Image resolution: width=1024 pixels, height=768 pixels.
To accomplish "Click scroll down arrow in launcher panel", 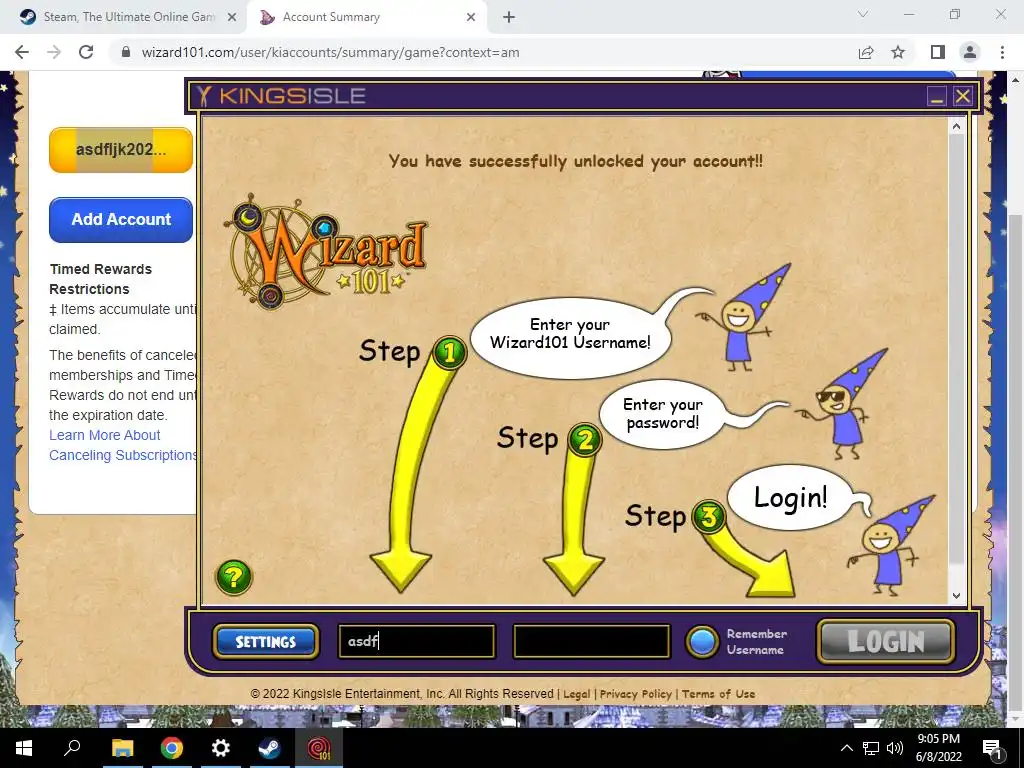I will coord(957,595).
